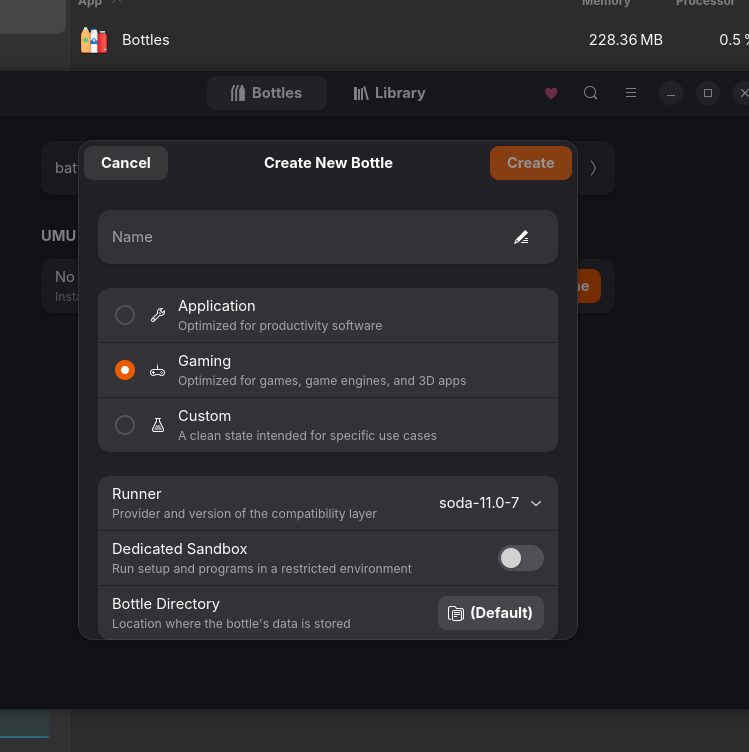Maximize the Bottles window
The image size is (749, 752).
(708, 93)
